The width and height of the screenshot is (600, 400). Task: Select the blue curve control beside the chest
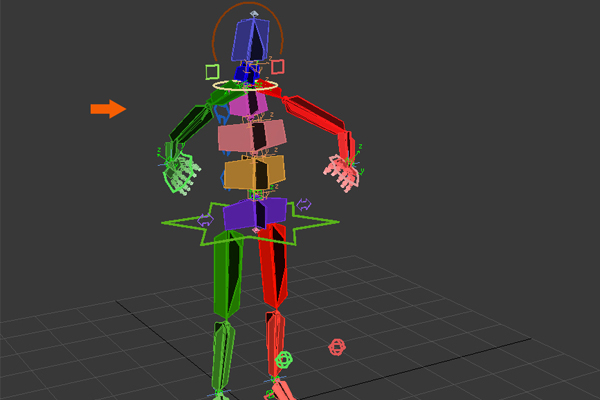pyautogui.click(x=222, y=114)
